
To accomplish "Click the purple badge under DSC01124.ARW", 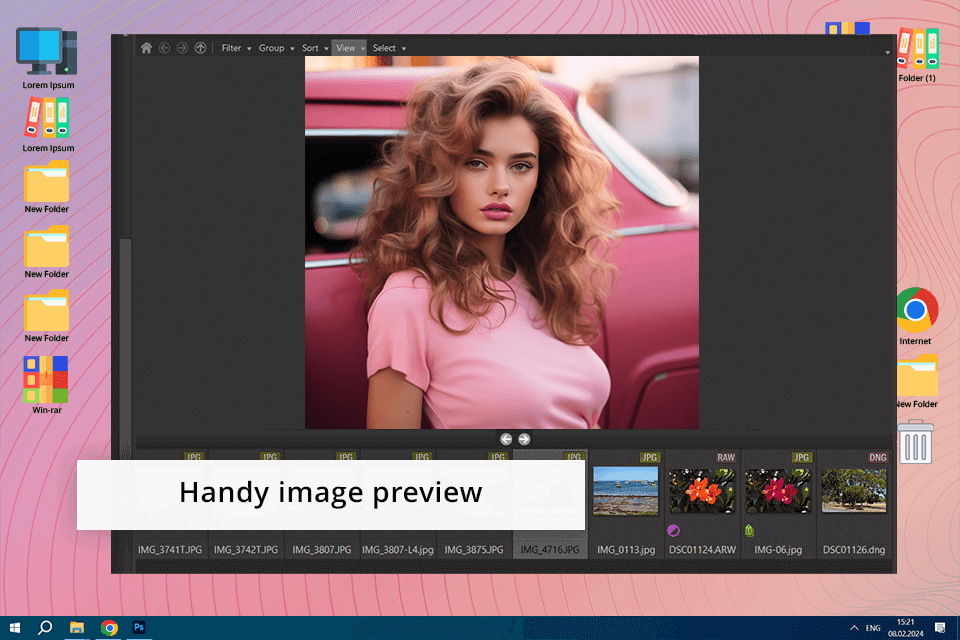I will [673, 530].
